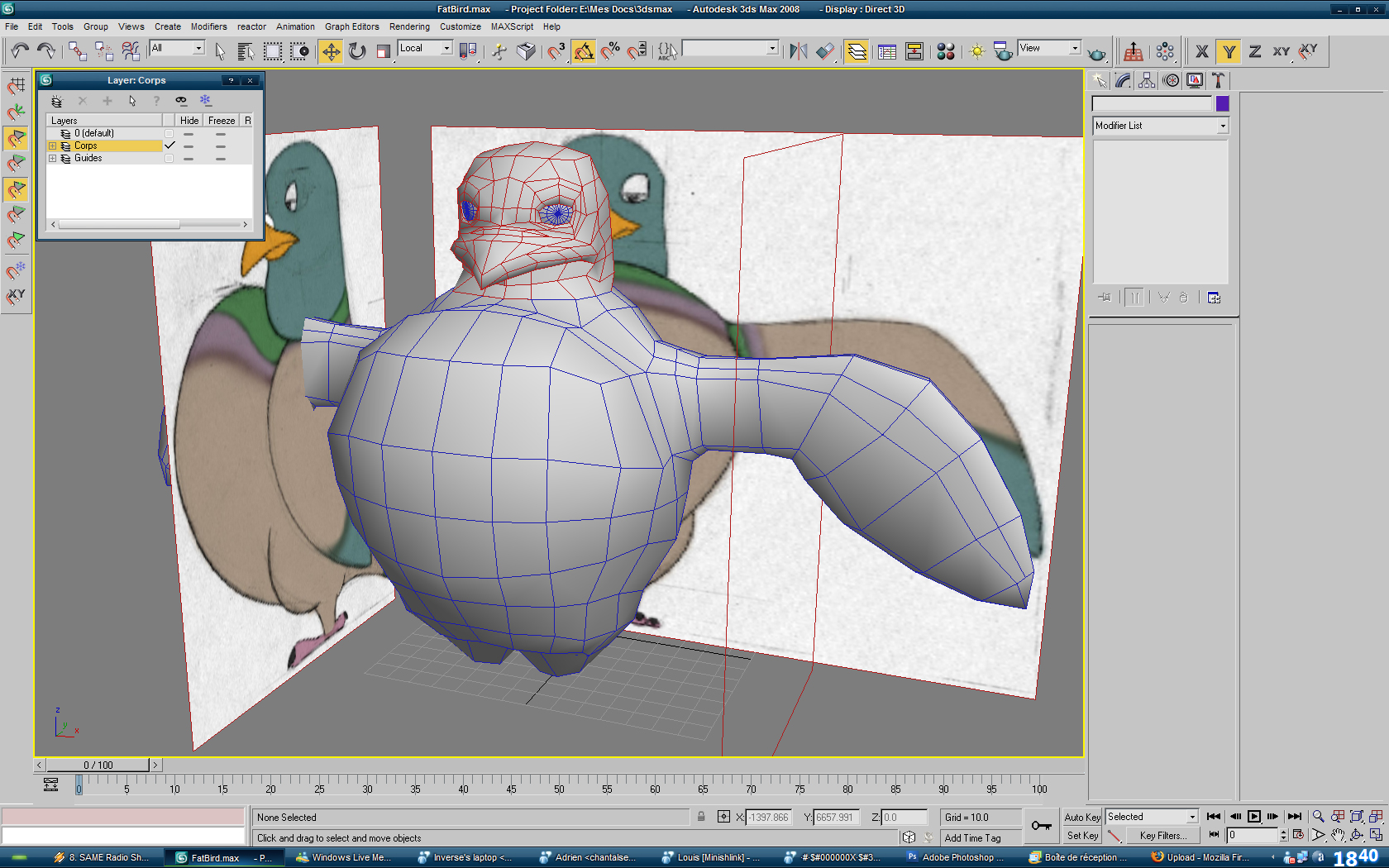Screen dimensions: 1389x868
Task: Click the Auto Key button
Action: click(1082, 817)
